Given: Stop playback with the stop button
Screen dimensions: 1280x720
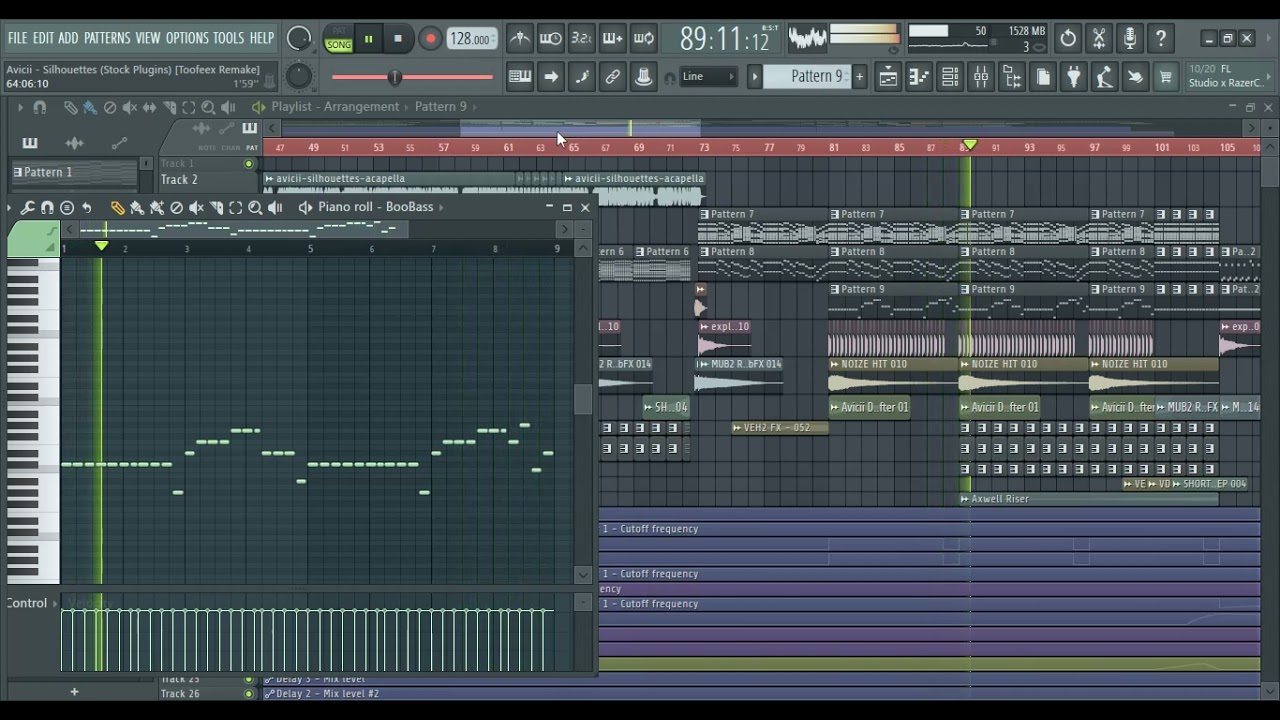Looking at the screenshot, I should point(398,39).
